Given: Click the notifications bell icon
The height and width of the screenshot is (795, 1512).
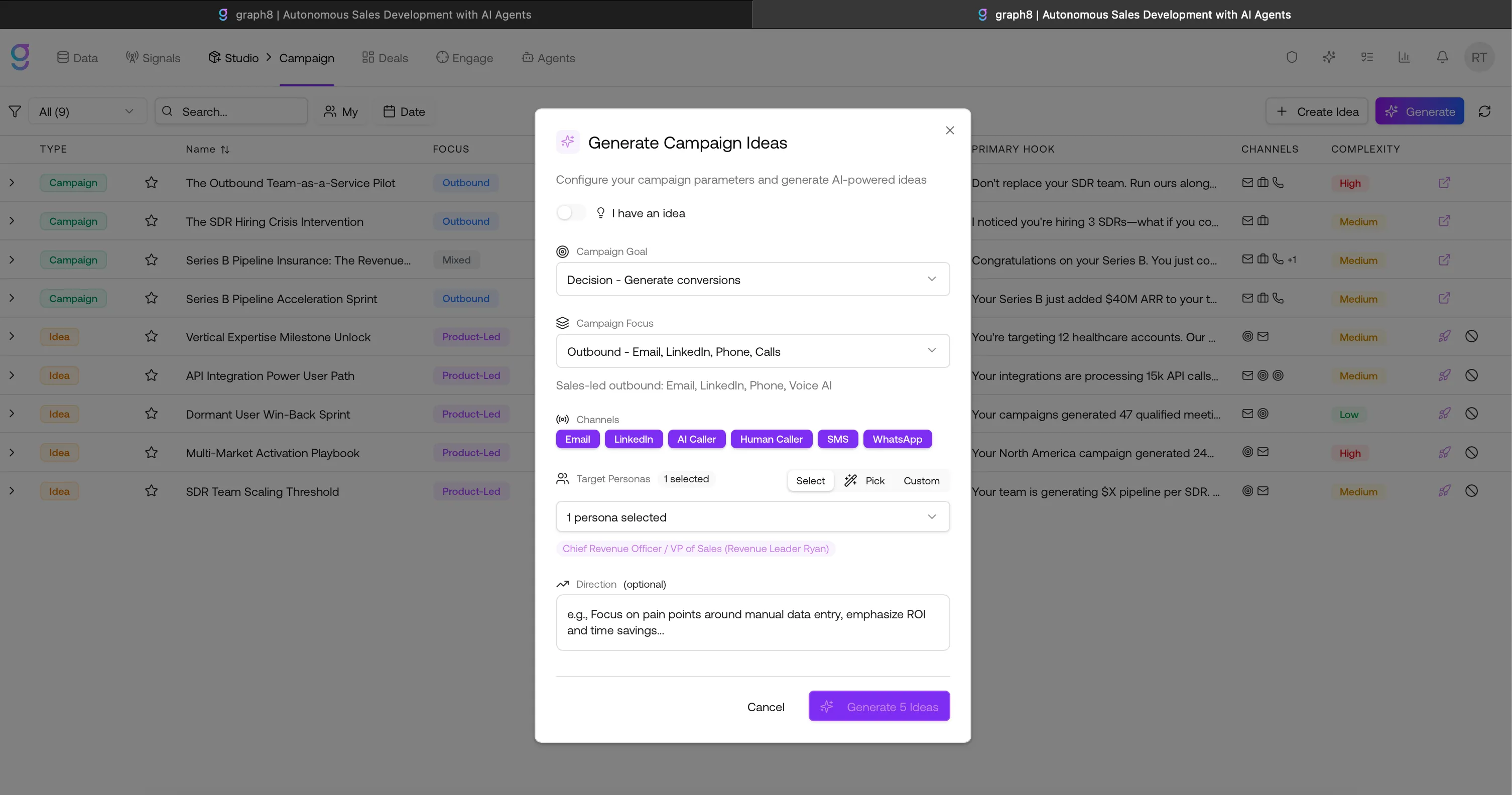Looking at the screenshot, I should click(1442, 57).
